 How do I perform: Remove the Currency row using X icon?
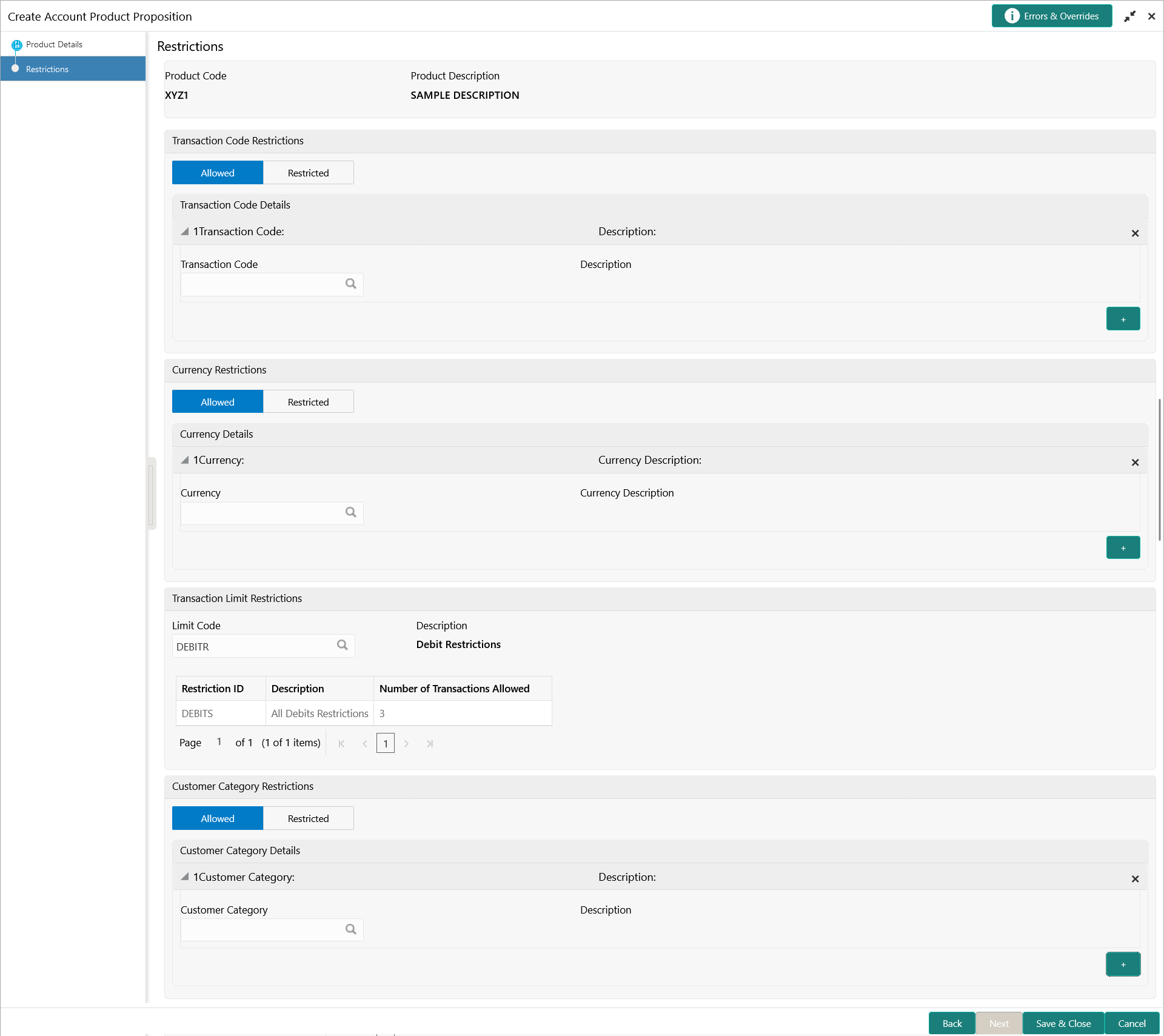pyautogui.click(x=1135, y=463)
